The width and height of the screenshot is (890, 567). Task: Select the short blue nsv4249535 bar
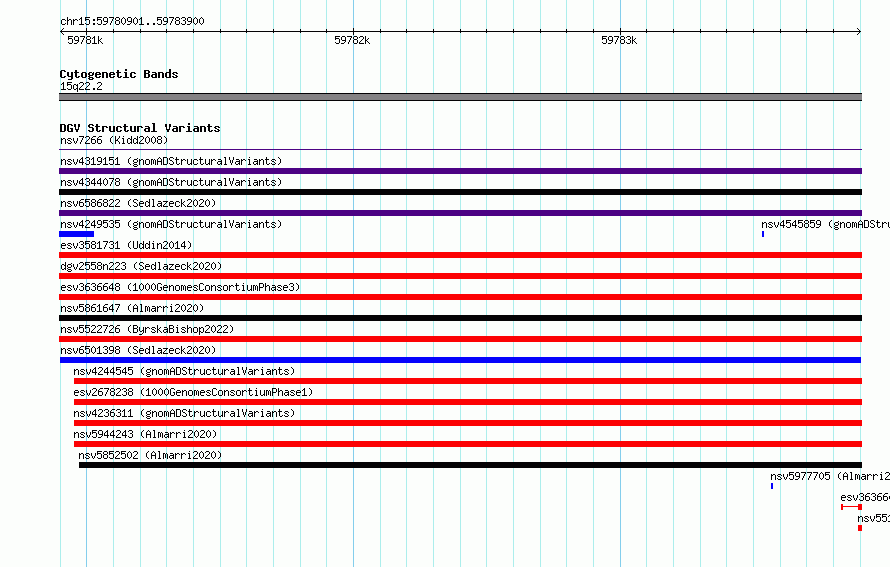point(77,234)
